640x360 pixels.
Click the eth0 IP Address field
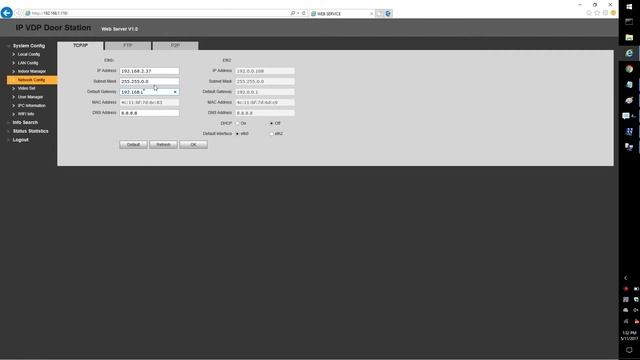tap(149, 71)
